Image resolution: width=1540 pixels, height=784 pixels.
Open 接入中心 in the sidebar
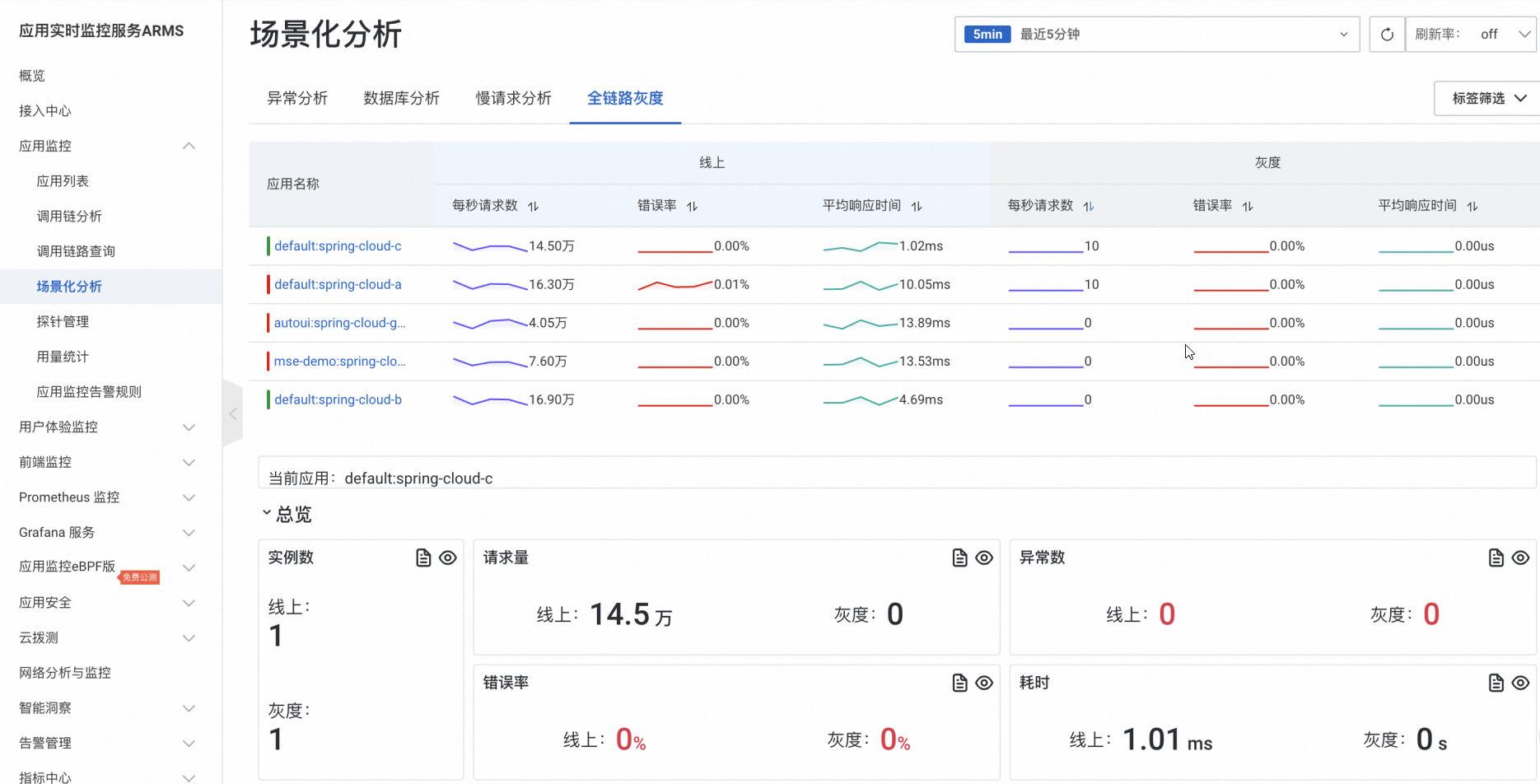45,110
